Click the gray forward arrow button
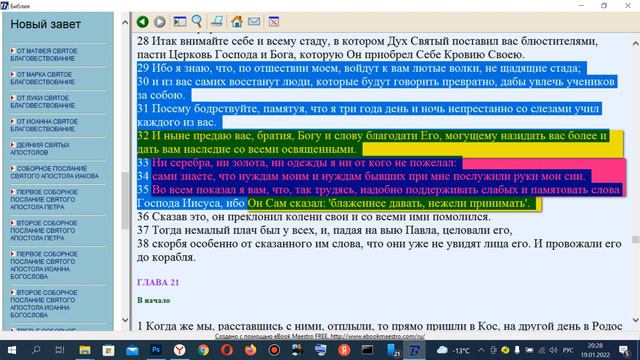This screenshot has width=640, height=360. coord(160,22)
